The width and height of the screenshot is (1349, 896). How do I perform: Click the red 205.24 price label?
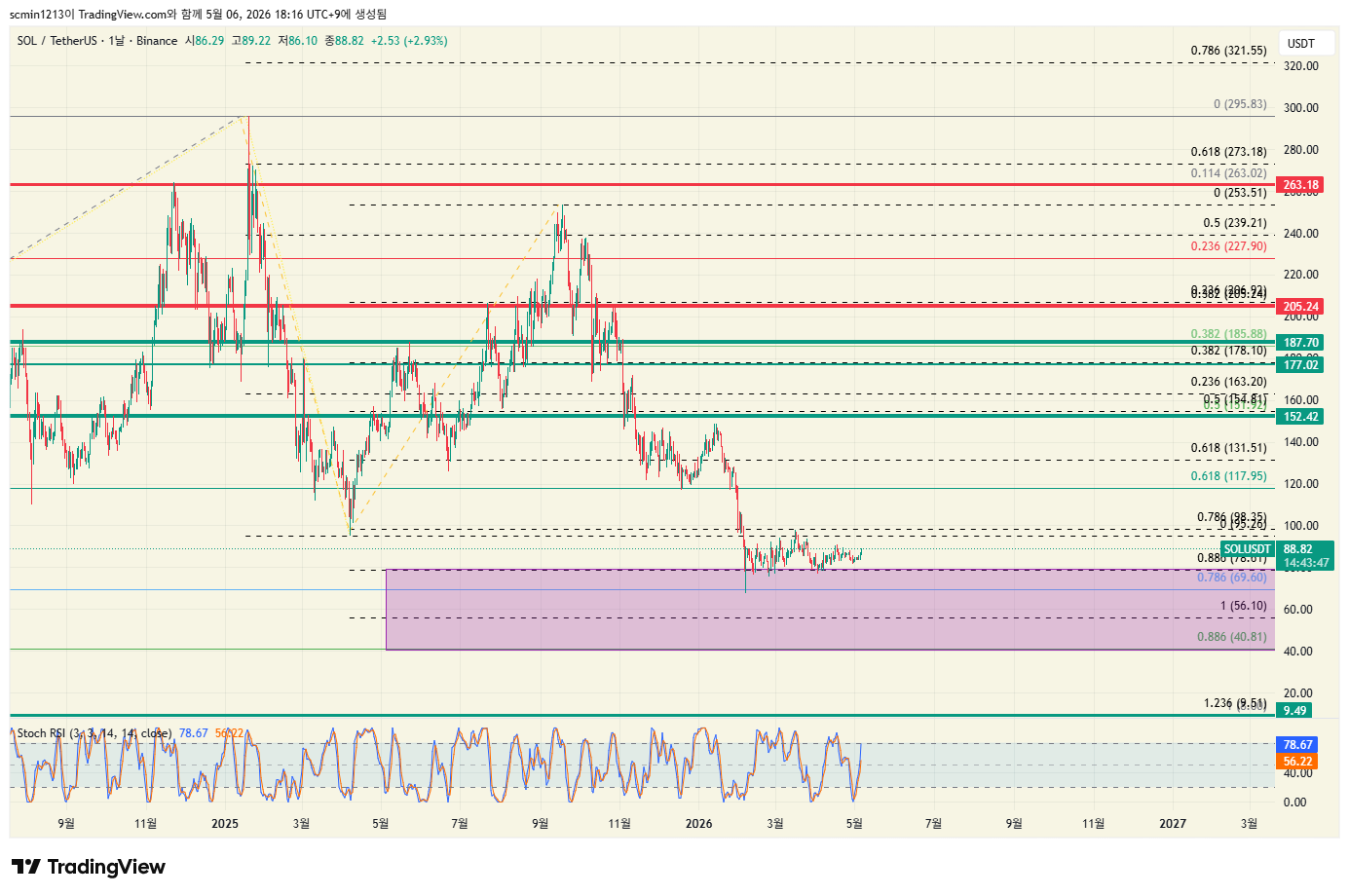tap(1300, 307)
